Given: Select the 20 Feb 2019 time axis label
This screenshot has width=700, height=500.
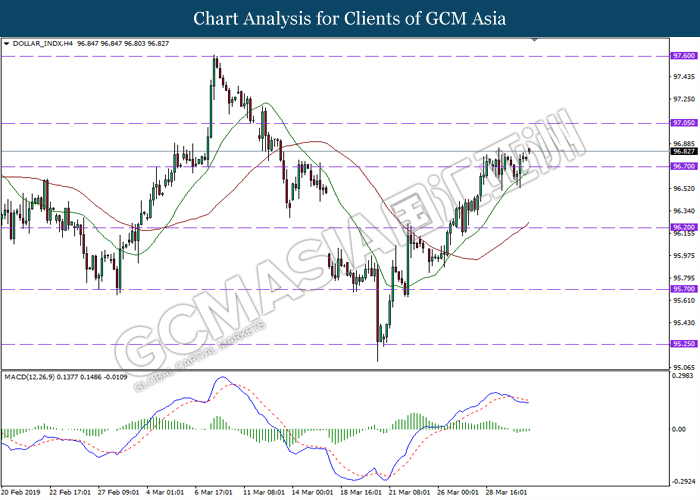Looking at the screenshot, I should coord(21,492).
